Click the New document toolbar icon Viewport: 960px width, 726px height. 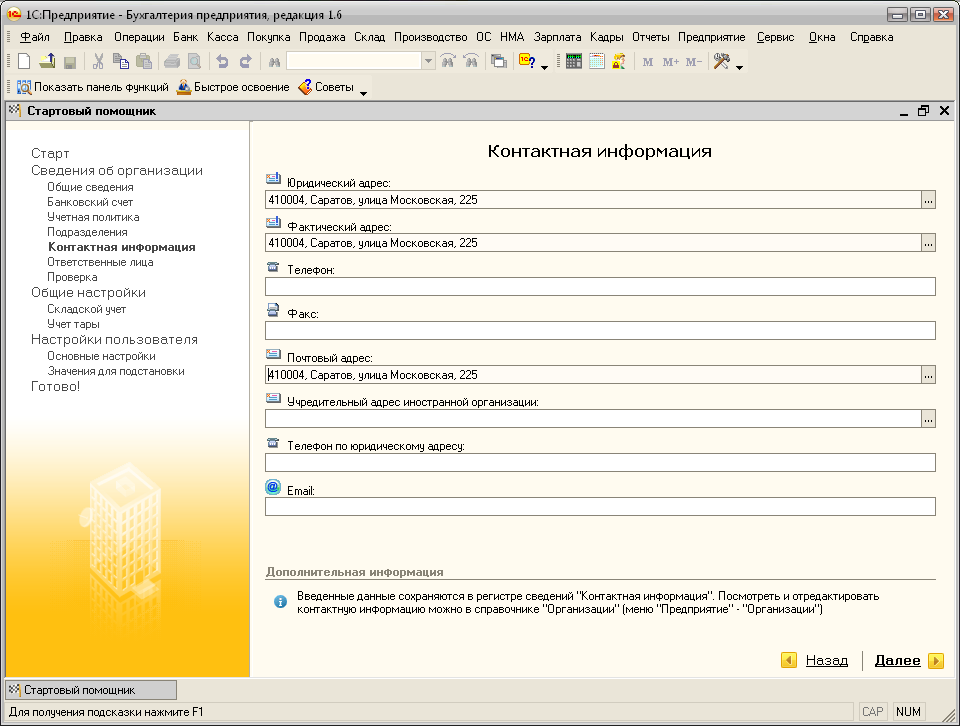(24, 61)
